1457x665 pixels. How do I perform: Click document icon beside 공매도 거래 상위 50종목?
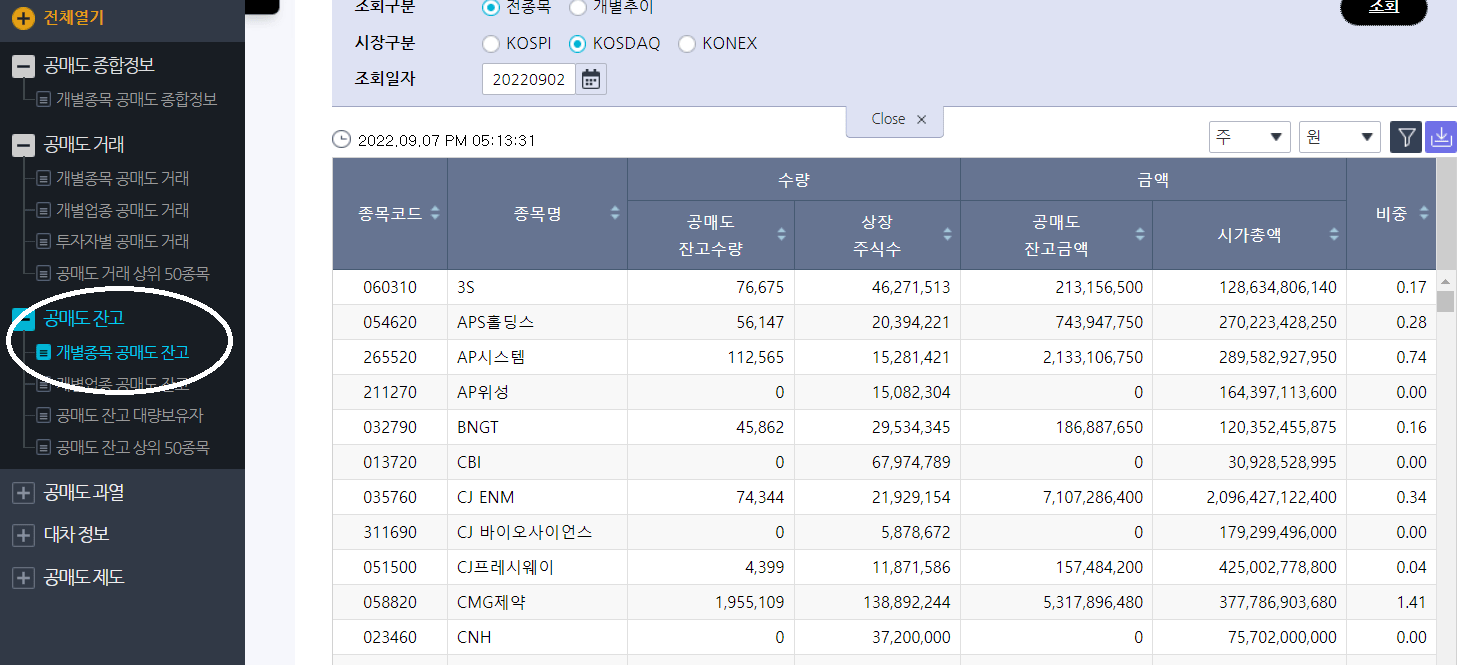click(x=44, y=273)
